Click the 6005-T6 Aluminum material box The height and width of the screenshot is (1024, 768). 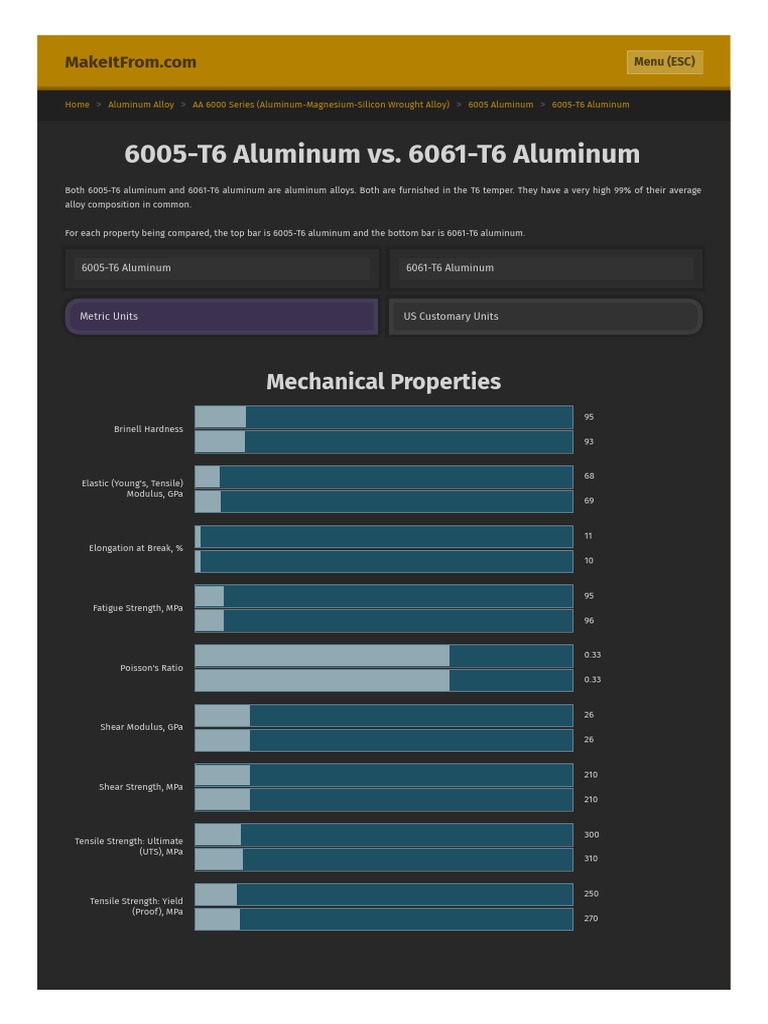221,268
